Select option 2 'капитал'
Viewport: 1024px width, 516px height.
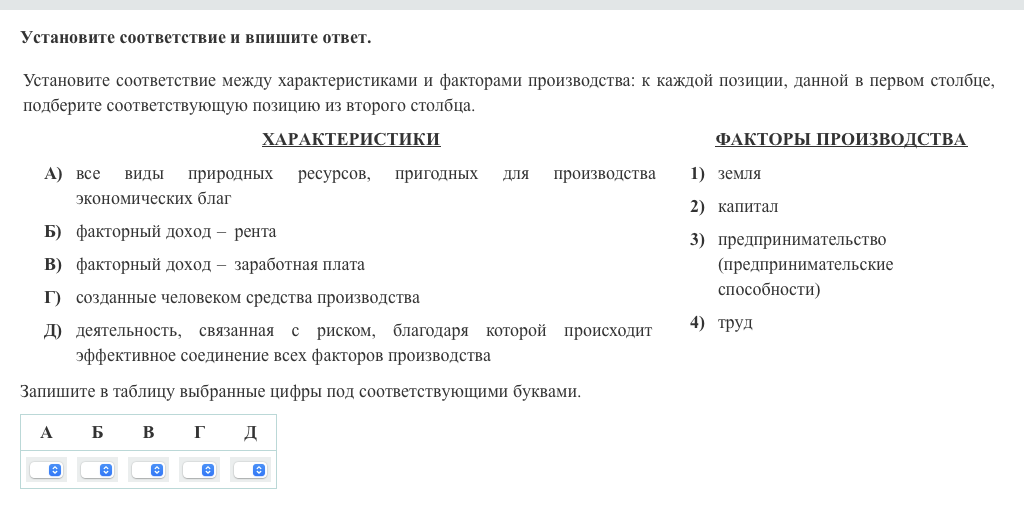[x=747, y=207]
